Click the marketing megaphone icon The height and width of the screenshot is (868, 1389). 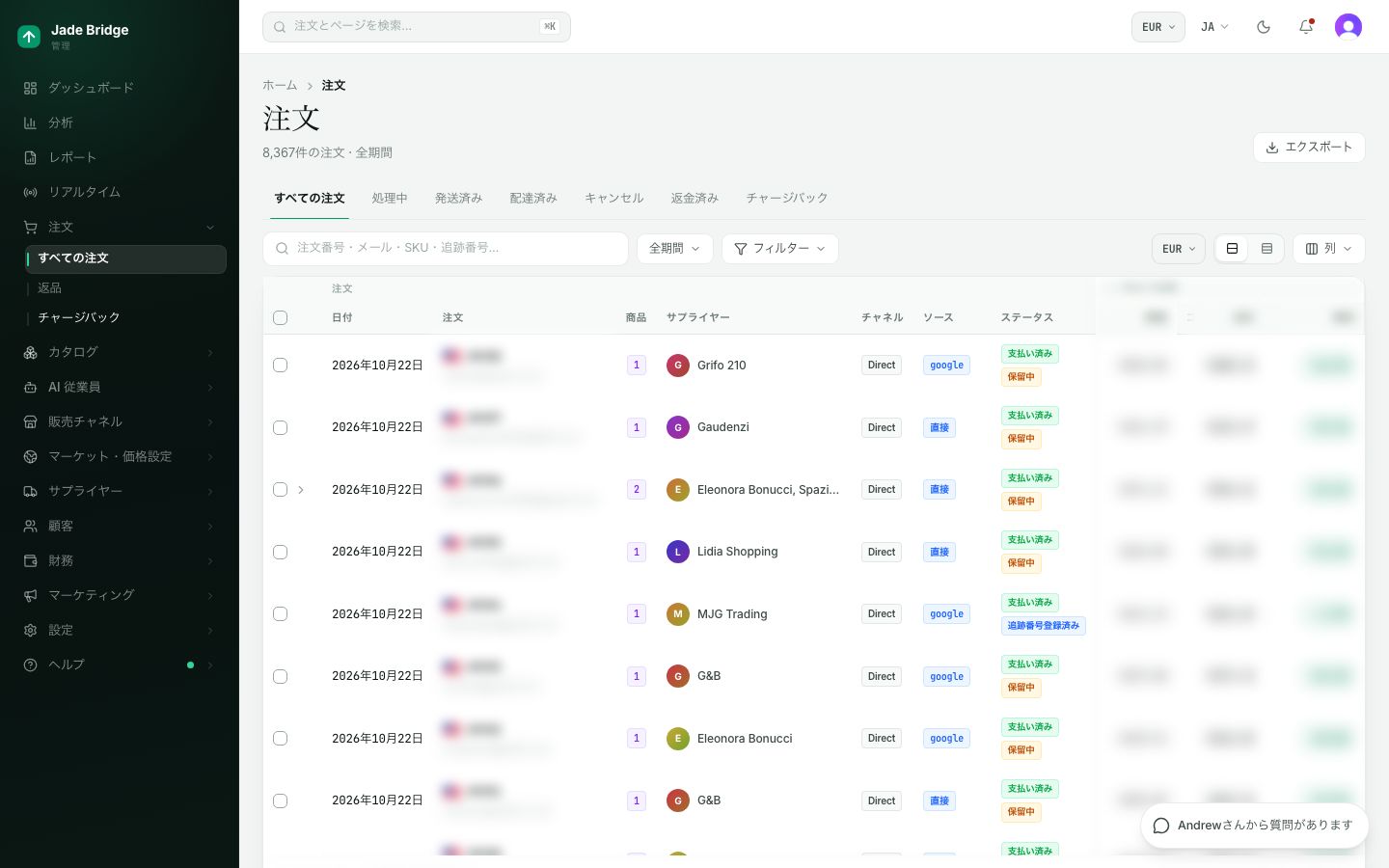(31, 595)
